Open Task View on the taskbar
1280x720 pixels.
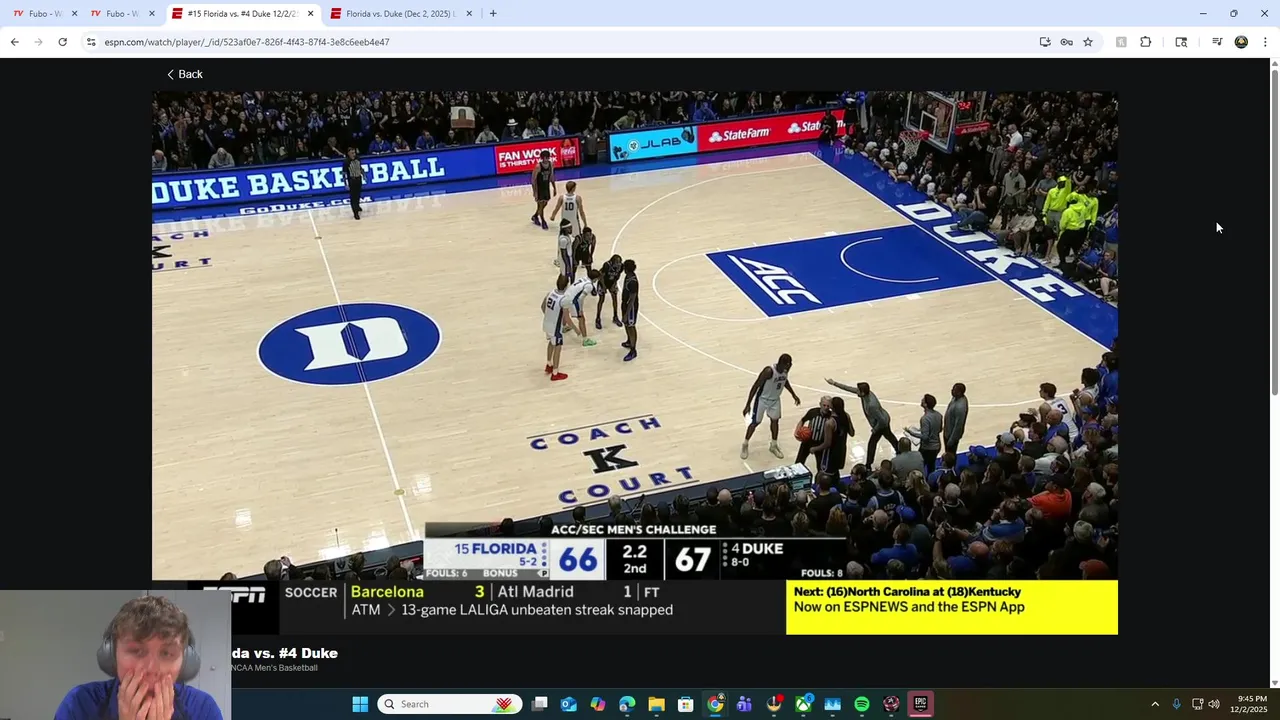coord(539,704)
